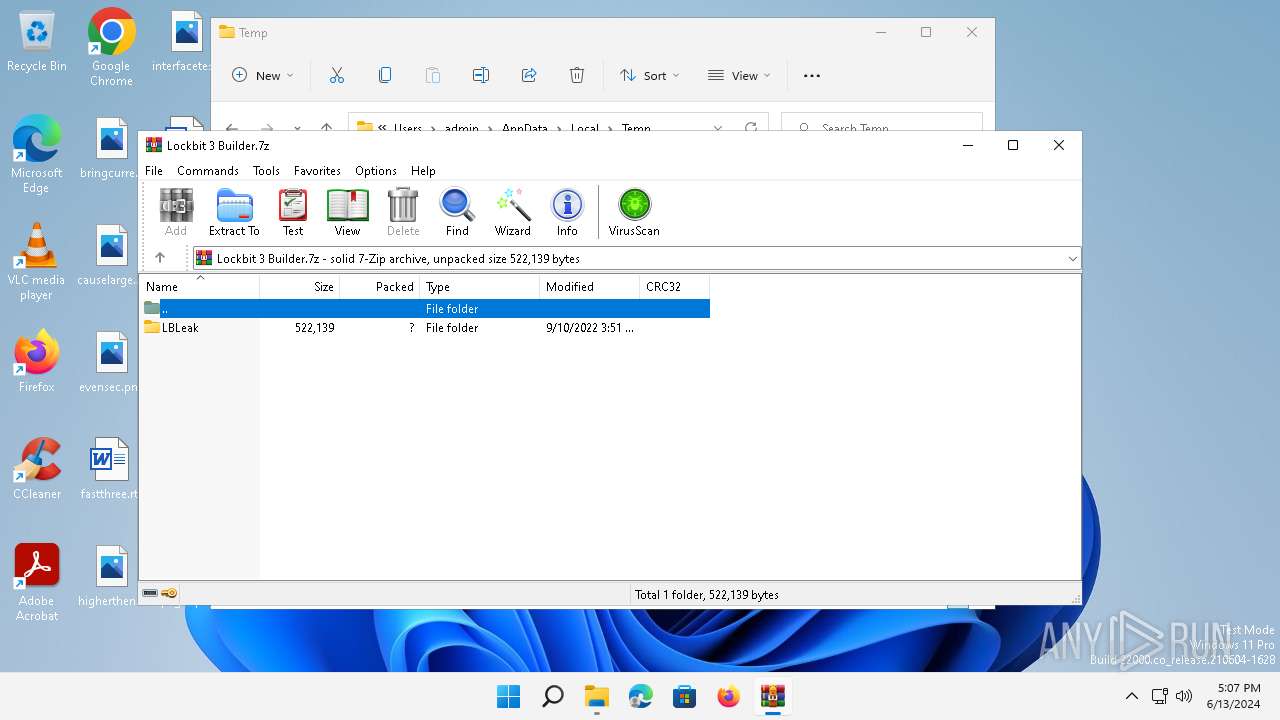Open Adobe Acrobat desktop shortcut
1280x720 pixels.
coord(36,583)
